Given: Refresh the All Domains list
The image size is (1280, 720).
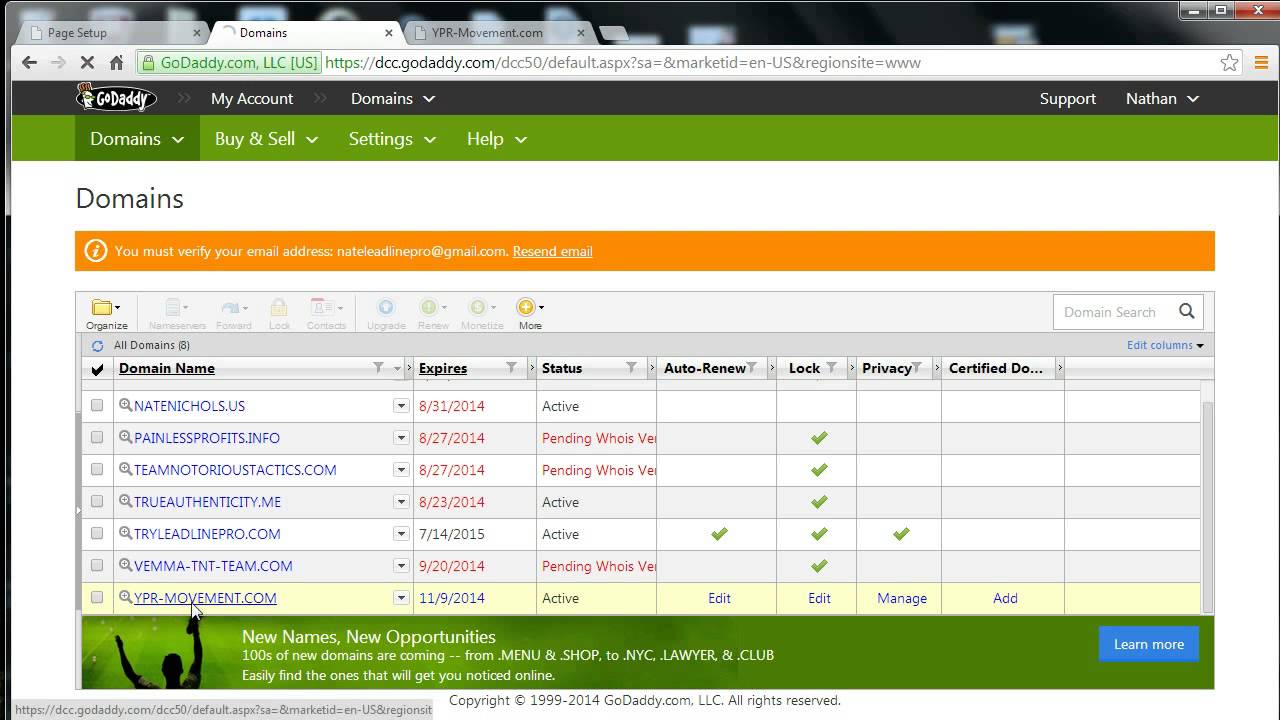Looking at the screenshot, I should 97,346.
